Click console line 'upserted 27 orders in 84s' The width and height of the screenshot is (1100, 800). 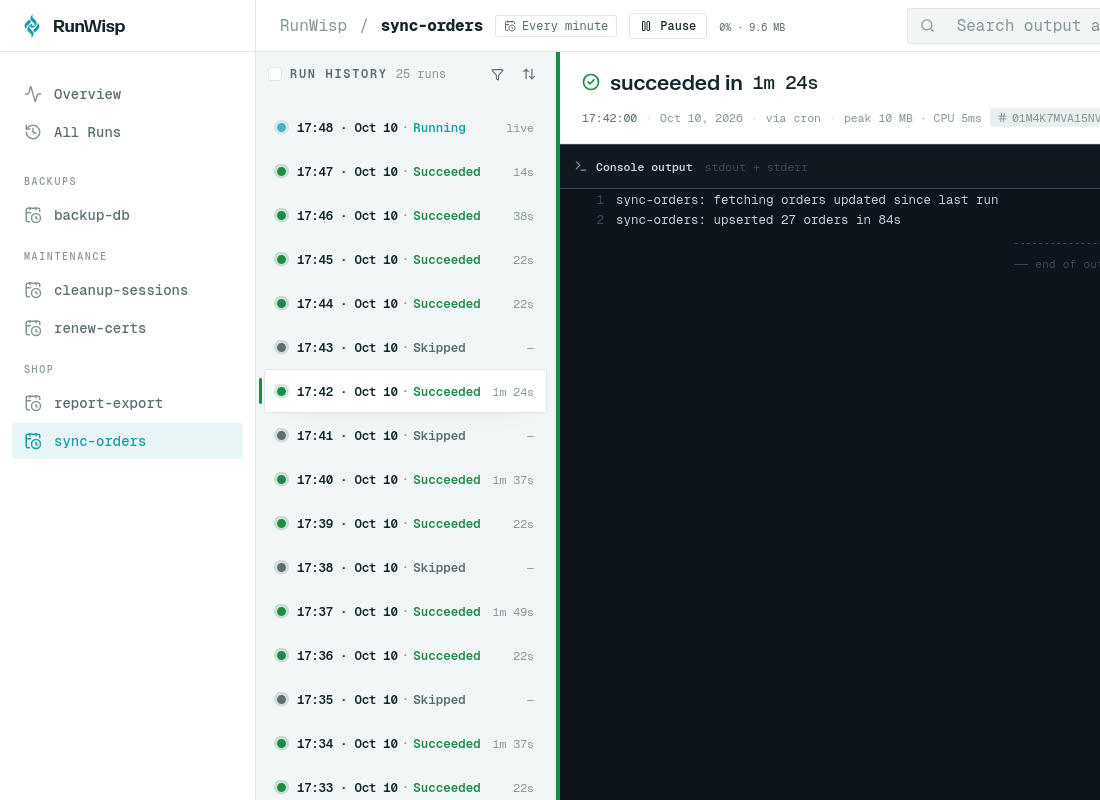click(x=758, y=220)
